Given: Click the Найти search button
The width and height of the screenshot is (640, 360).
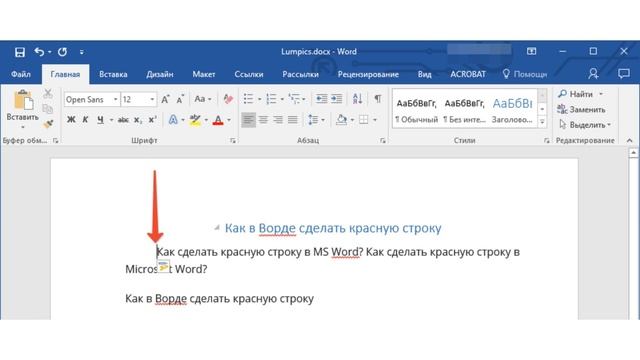Looking at the screenshot, I should 576,94.
